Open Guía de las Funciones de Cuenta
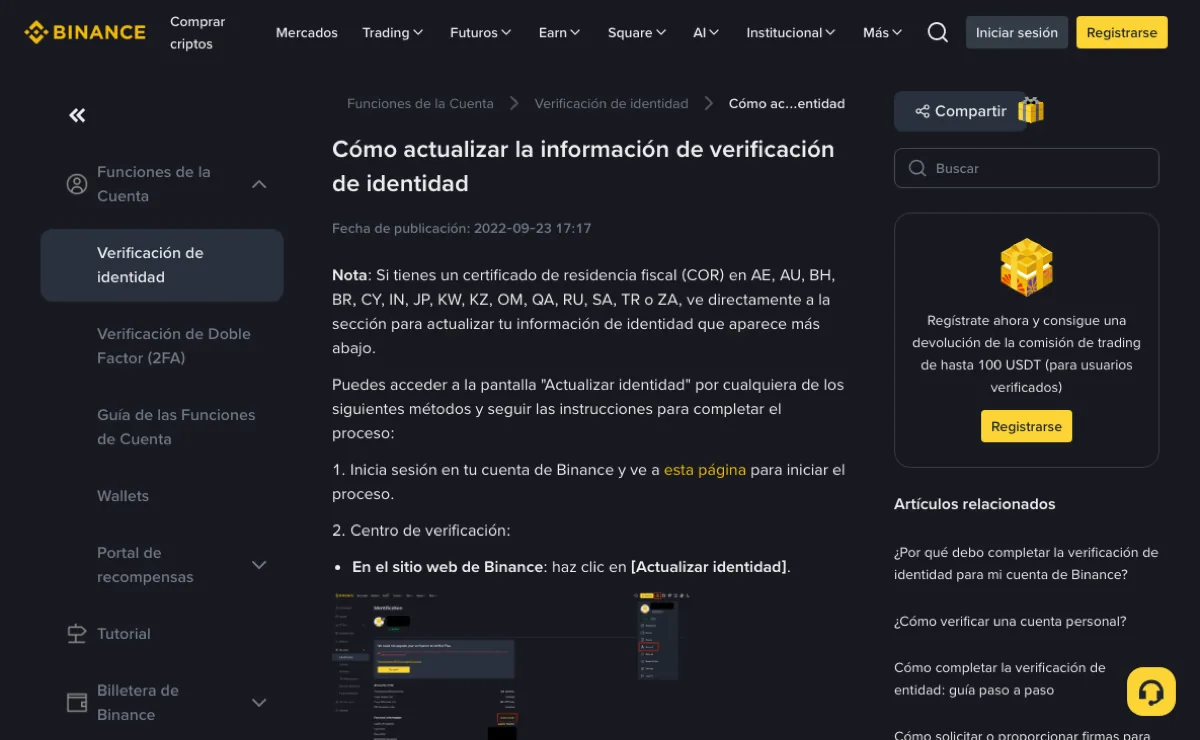Viewport: 1200px width, 740px height. [176, 427]
